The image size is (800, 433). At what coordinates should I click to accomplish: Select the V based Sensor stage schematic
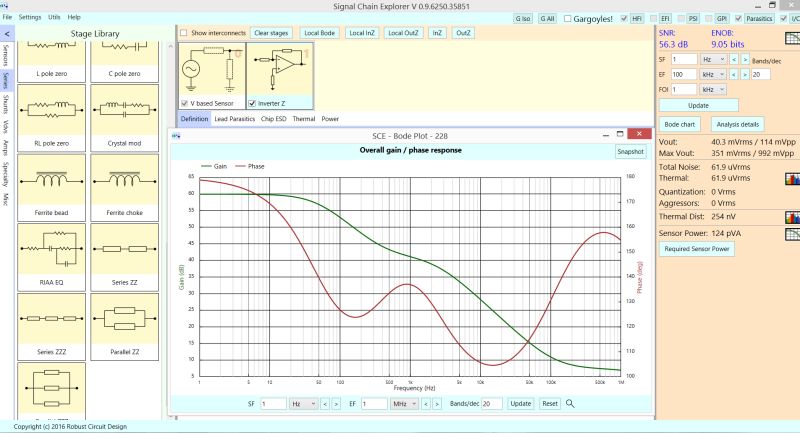click(212, 70)
